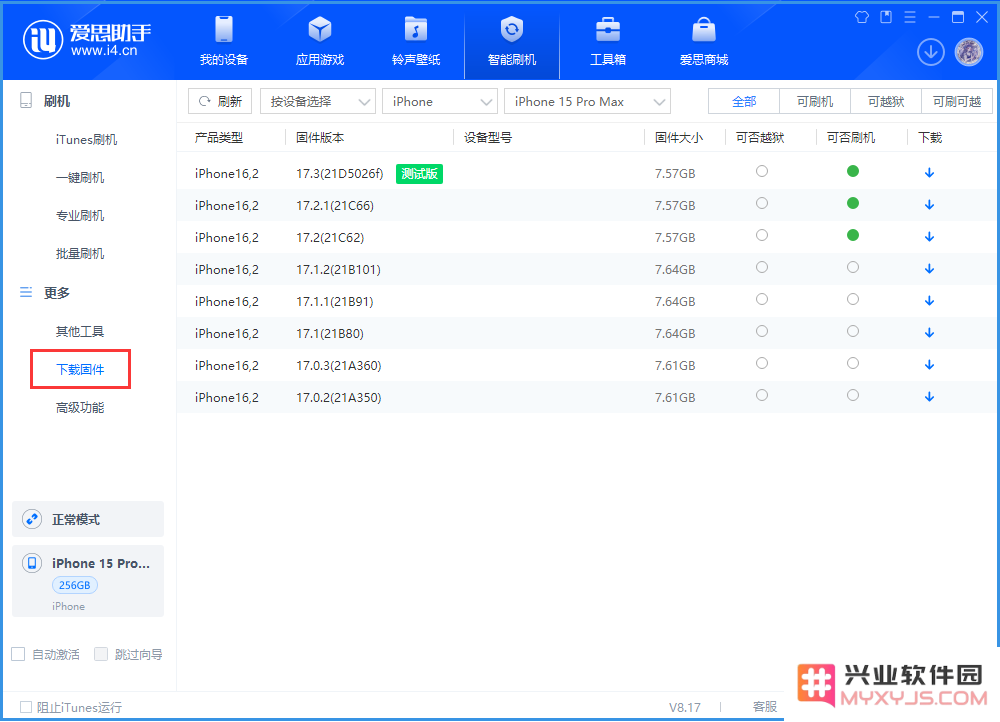Open the 应用游戏 cube icon
Viewport: 1000px width, 722px height.
coord(320,29)
